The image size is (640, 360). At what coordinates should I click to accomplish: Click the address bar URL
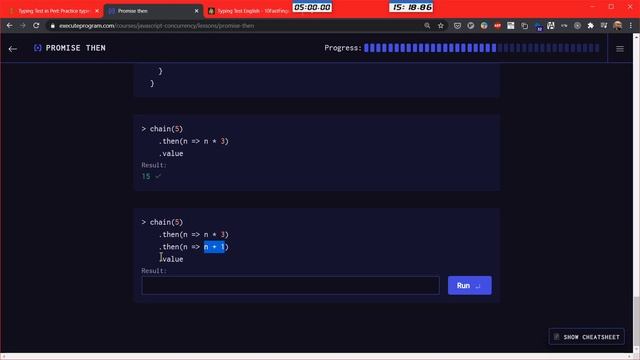(156, 26)
